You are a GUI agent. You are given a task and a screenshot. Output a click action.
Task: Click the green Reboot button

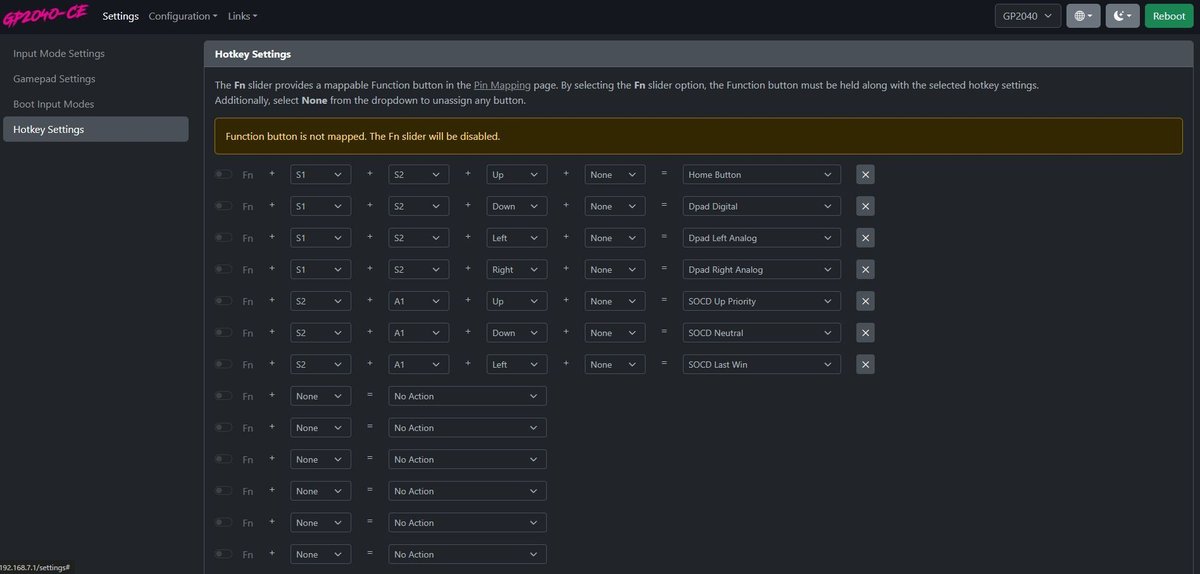(1168, 16)
